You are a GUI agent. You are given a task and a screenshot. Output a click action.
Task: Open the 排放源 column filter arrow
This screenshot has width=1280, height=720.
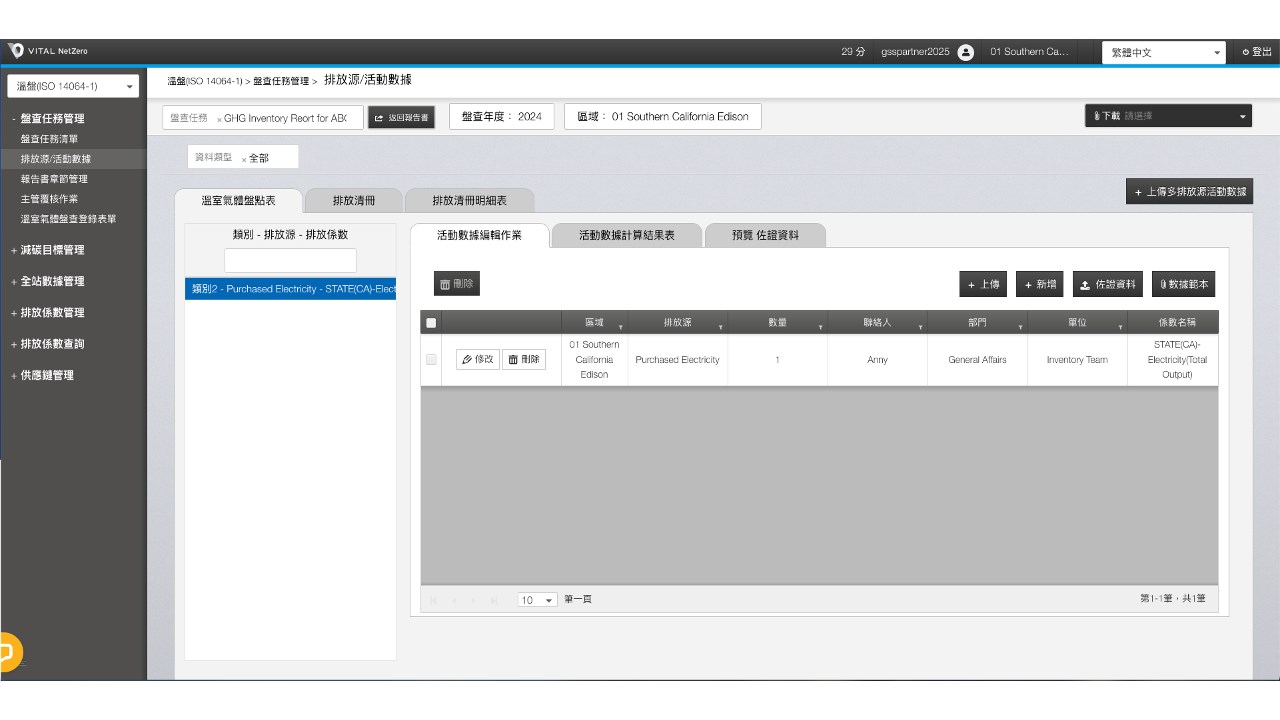(x=720, y=327)
